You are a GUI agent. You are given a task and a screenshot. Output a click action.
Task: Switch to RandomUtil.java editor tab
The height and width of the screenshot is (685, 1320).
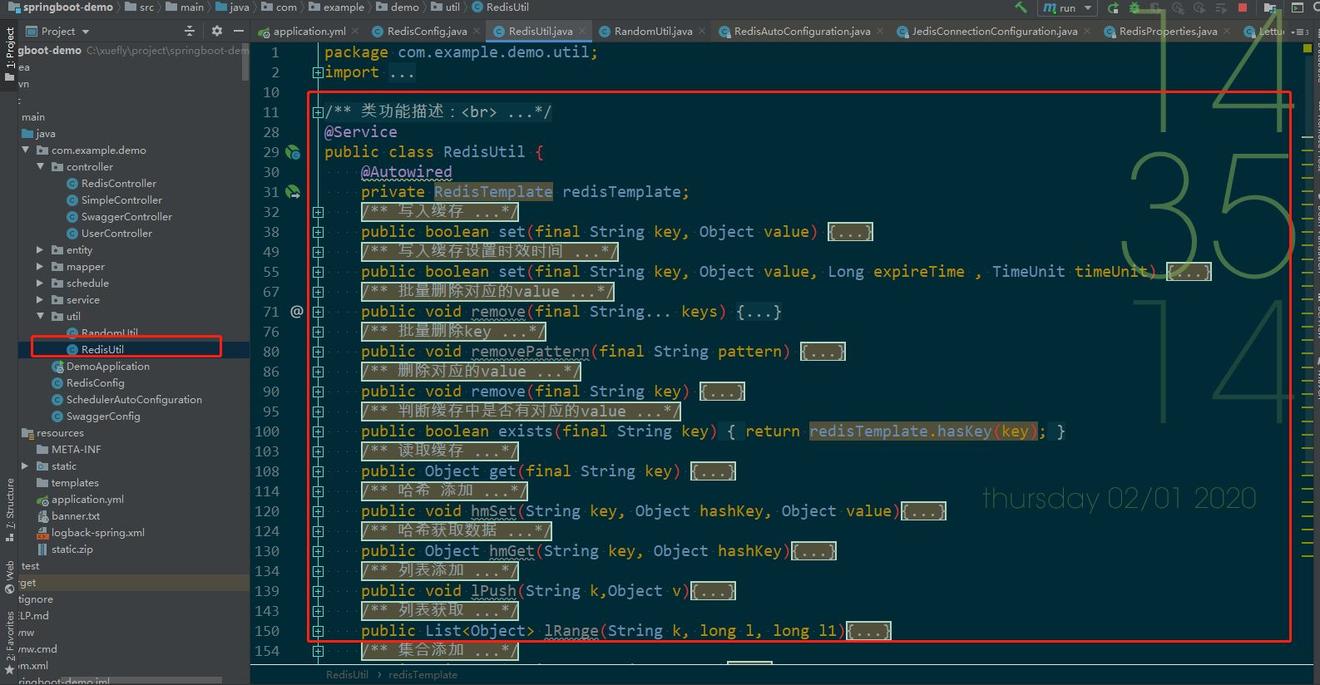tap(652, 31)
